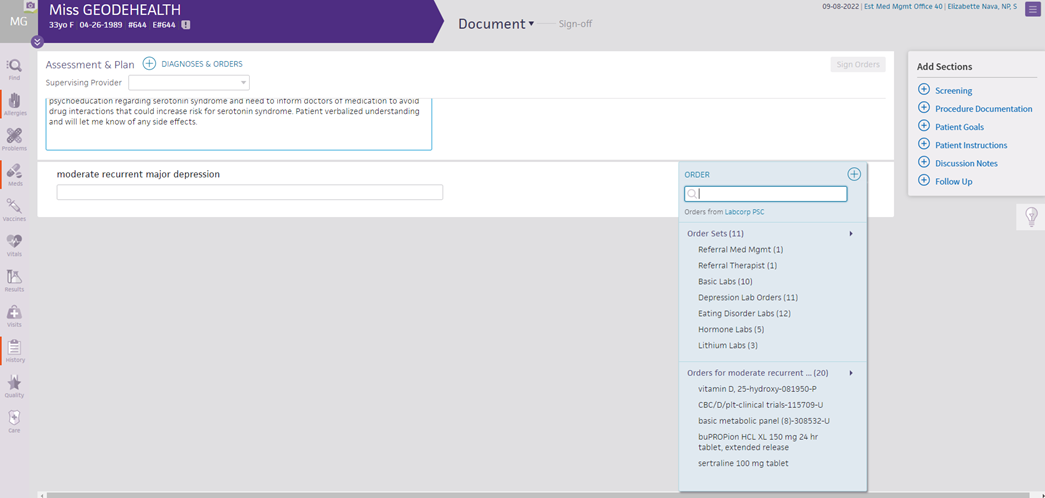Add the Screening section plus icon
This screenshot has height=498, width=1045.
point(924,89)
